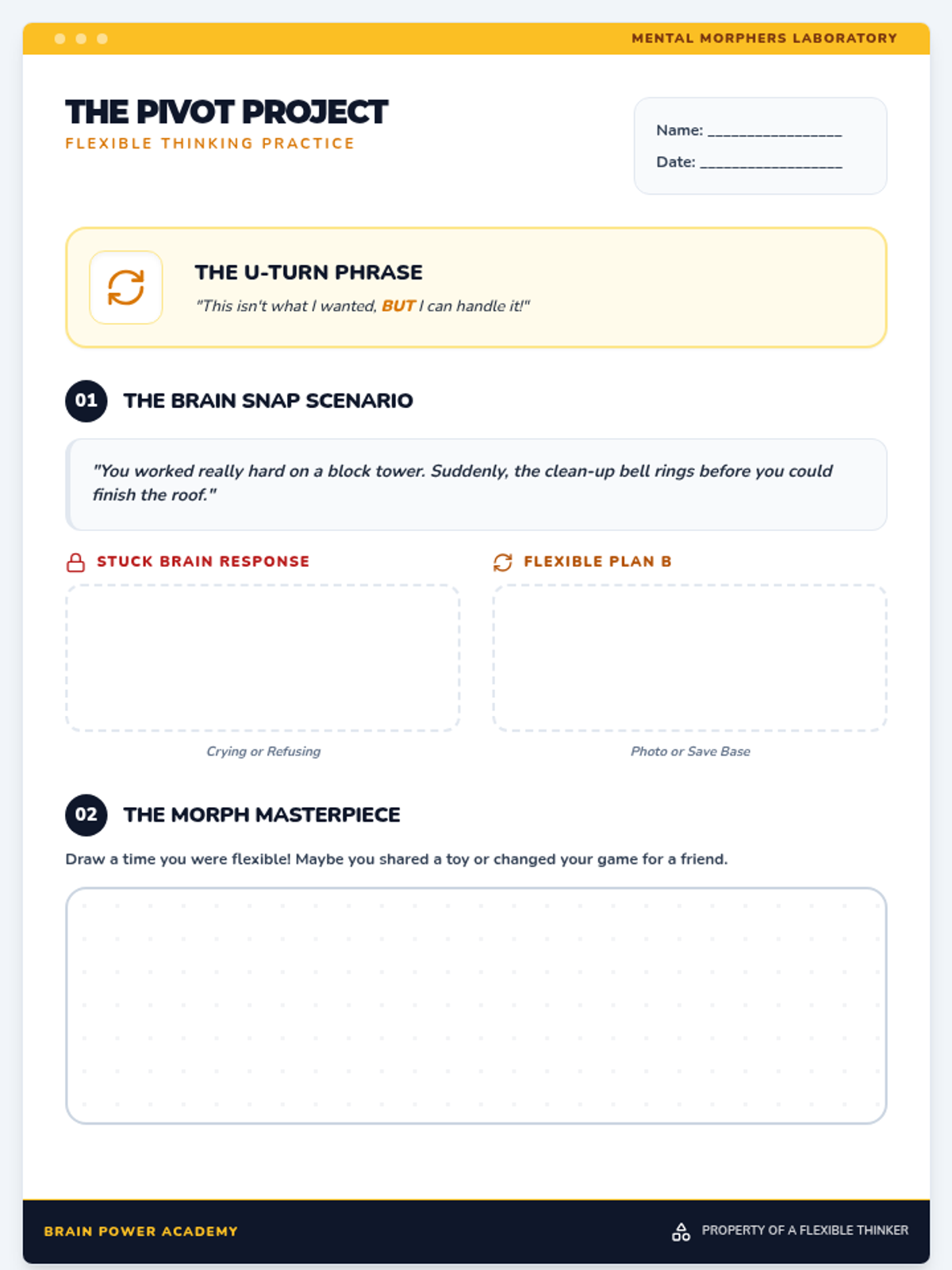The width and height of the screenshot is (952, 1270).
Task: Click the 01 number badge
Action: point(86,401)
